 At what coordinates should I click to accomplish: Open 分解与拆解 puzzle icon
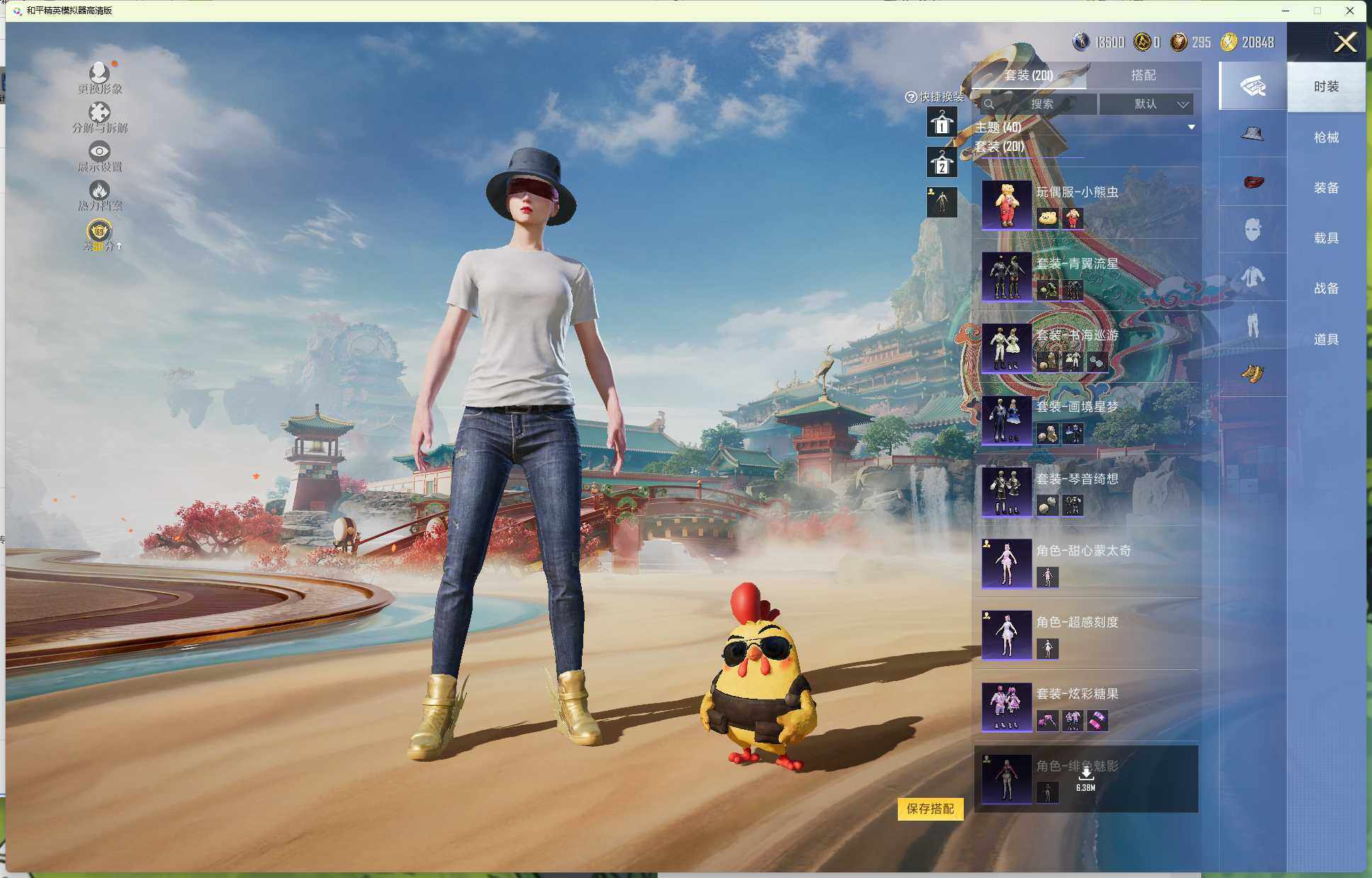(x=99, y=113)
